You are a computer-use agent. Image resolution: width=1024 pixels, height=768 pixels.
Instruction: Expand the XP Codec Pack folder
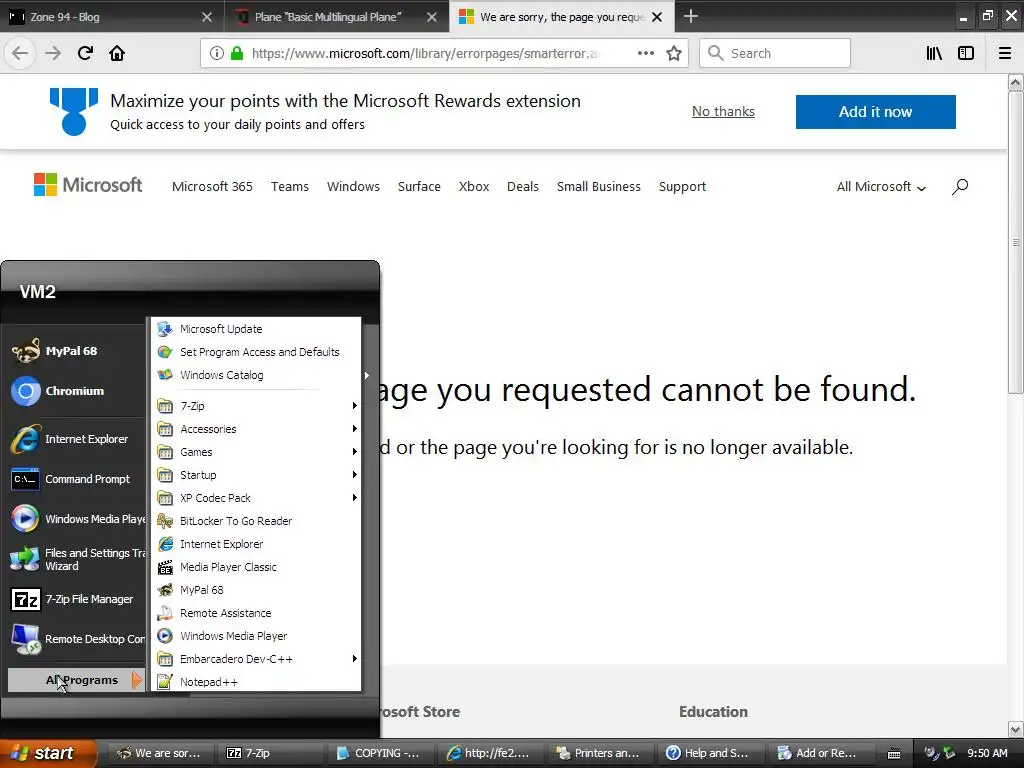tap(256, 498)
